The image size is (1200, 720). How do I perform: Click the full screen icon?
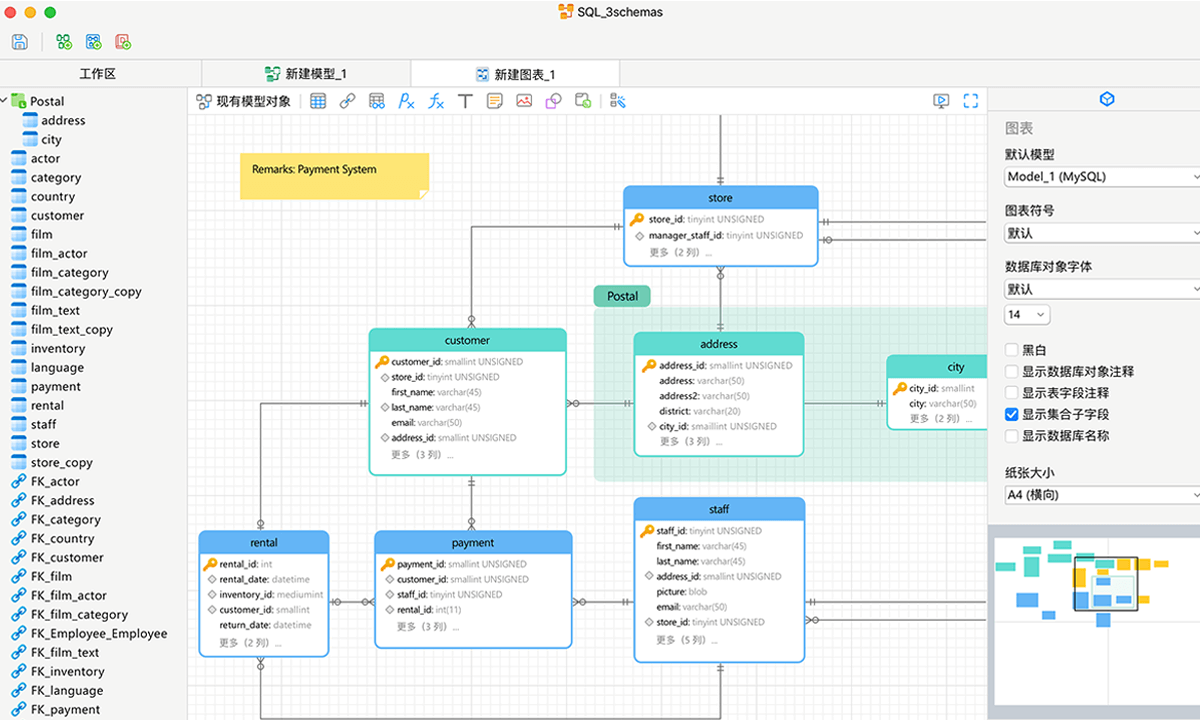coord(970,101)
